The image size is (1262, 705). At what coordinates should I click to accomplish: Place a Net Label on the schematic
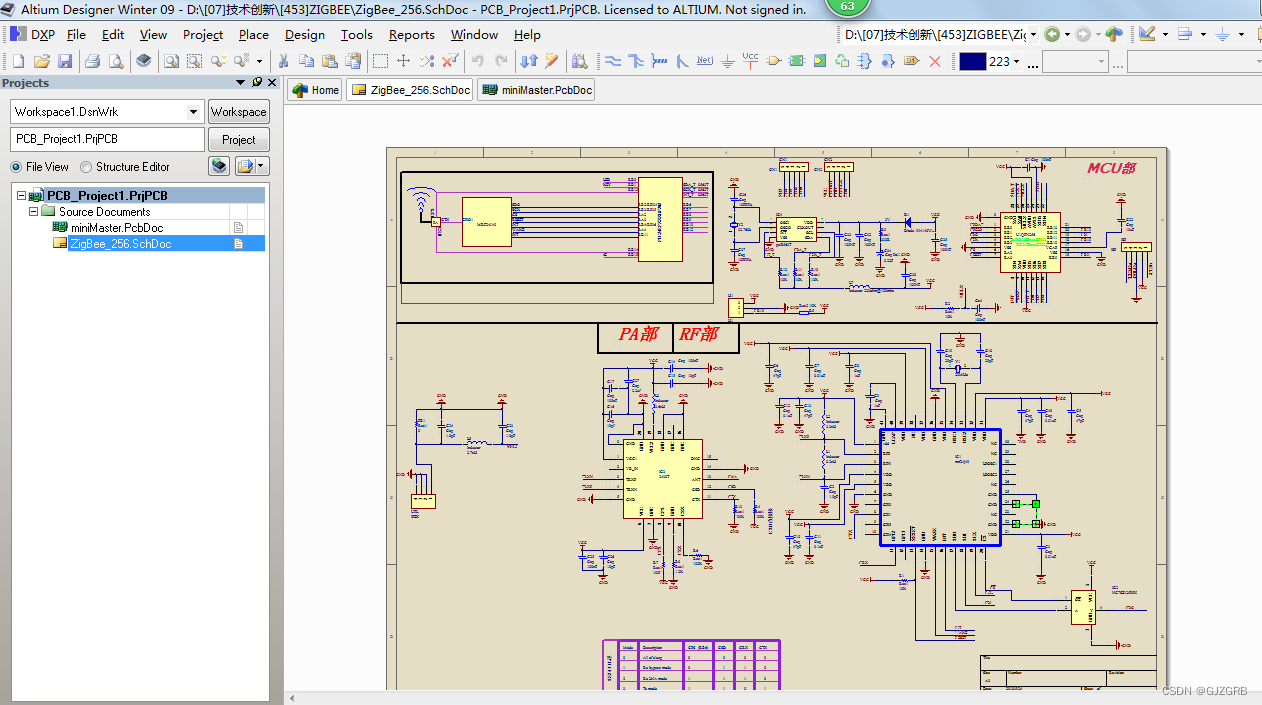pos(705,60)
